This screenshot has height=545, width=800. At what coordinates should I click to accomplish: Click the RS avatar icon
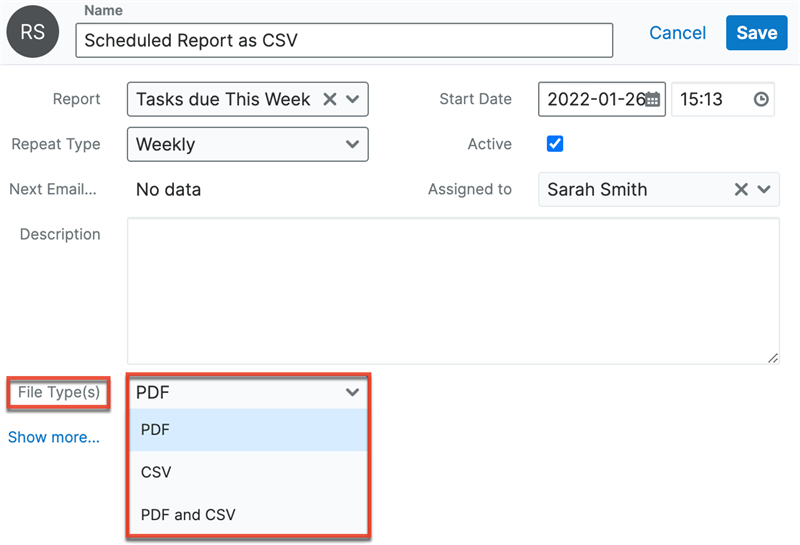pos(32,32)
